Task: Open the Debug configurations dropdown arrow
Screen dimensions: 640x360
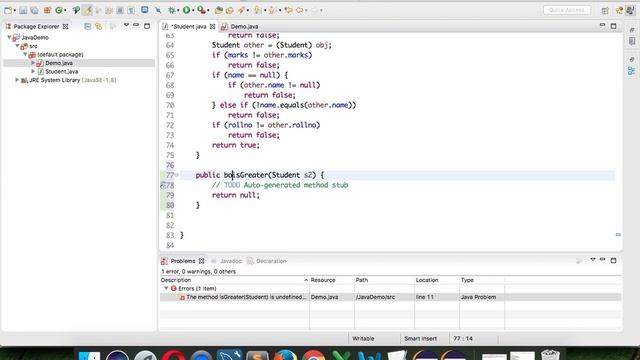Action: tap(178, 11)
